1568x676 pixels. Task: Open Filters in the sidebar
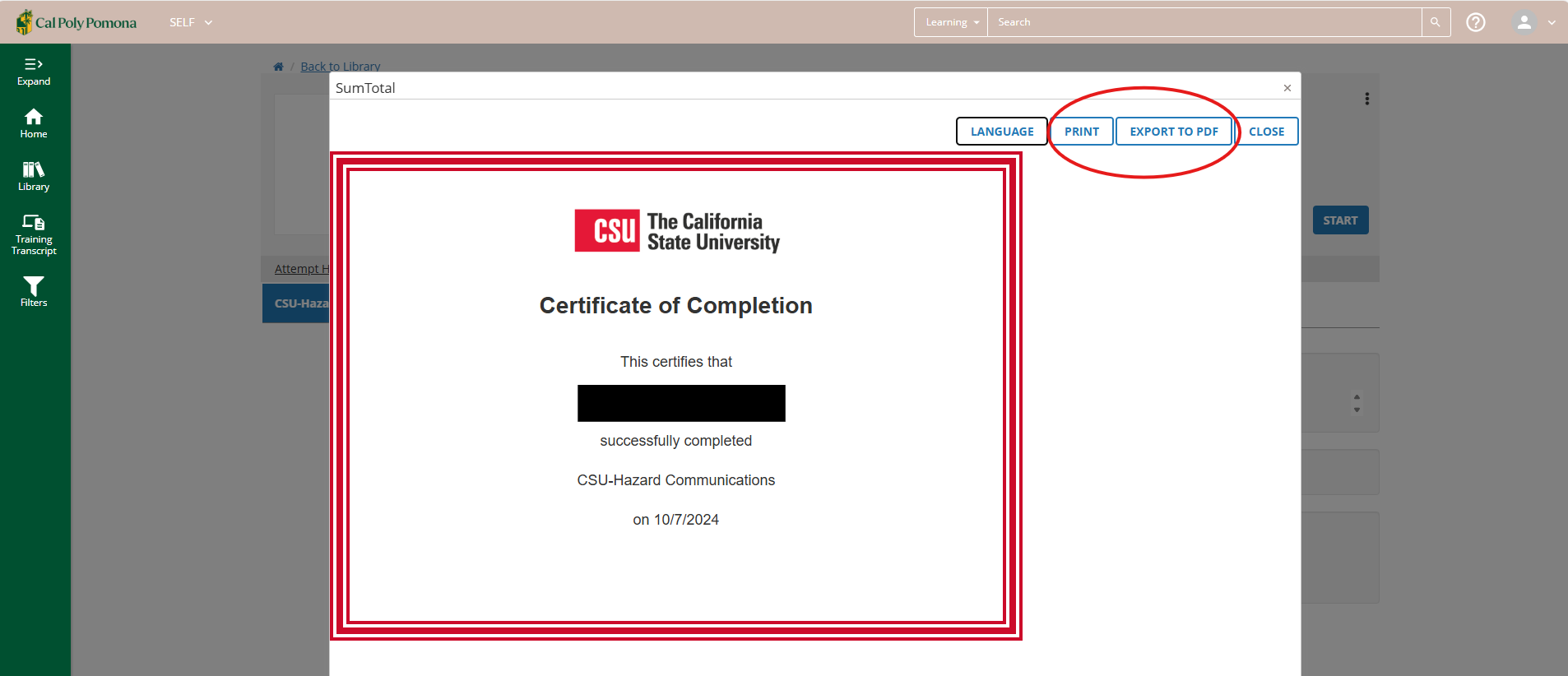pyautogui.click(x=34, y=292)
